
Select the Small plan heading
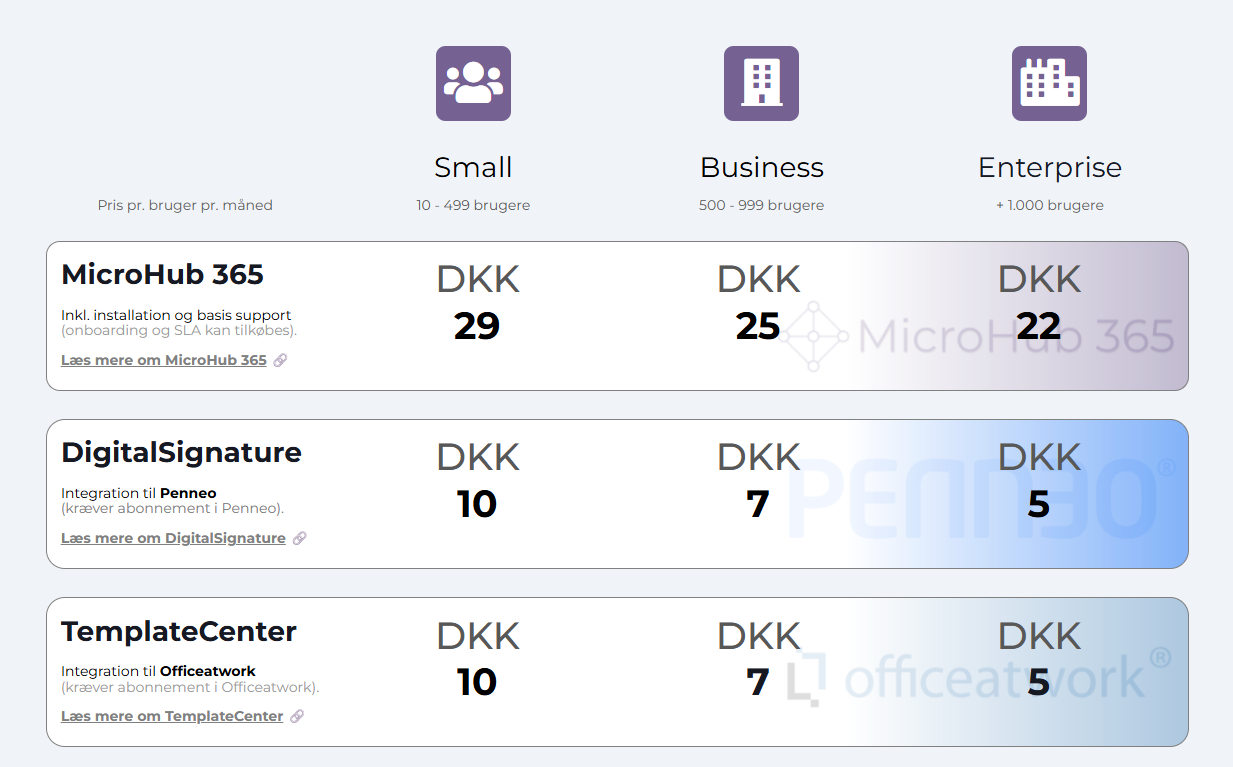pos(473,167)
